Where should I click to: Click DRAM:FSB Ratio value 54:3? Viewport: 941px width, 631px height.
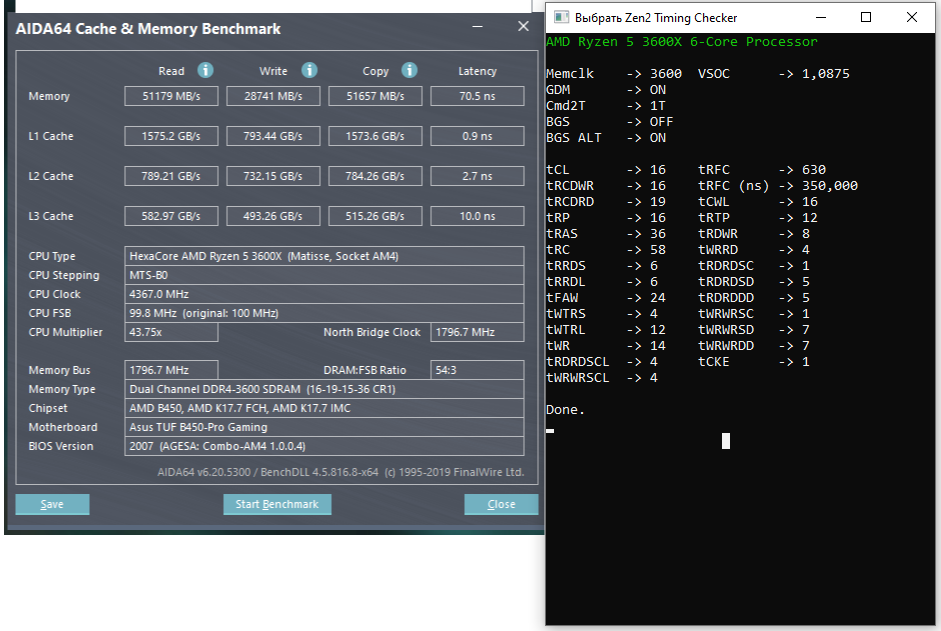[477, 370]
